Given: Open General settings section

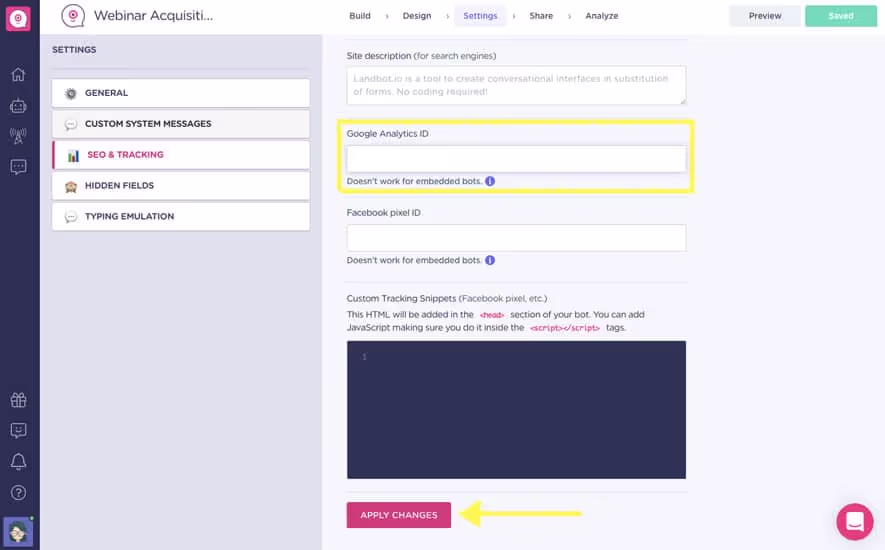Looking at the screenshot, I should [181, 93].
